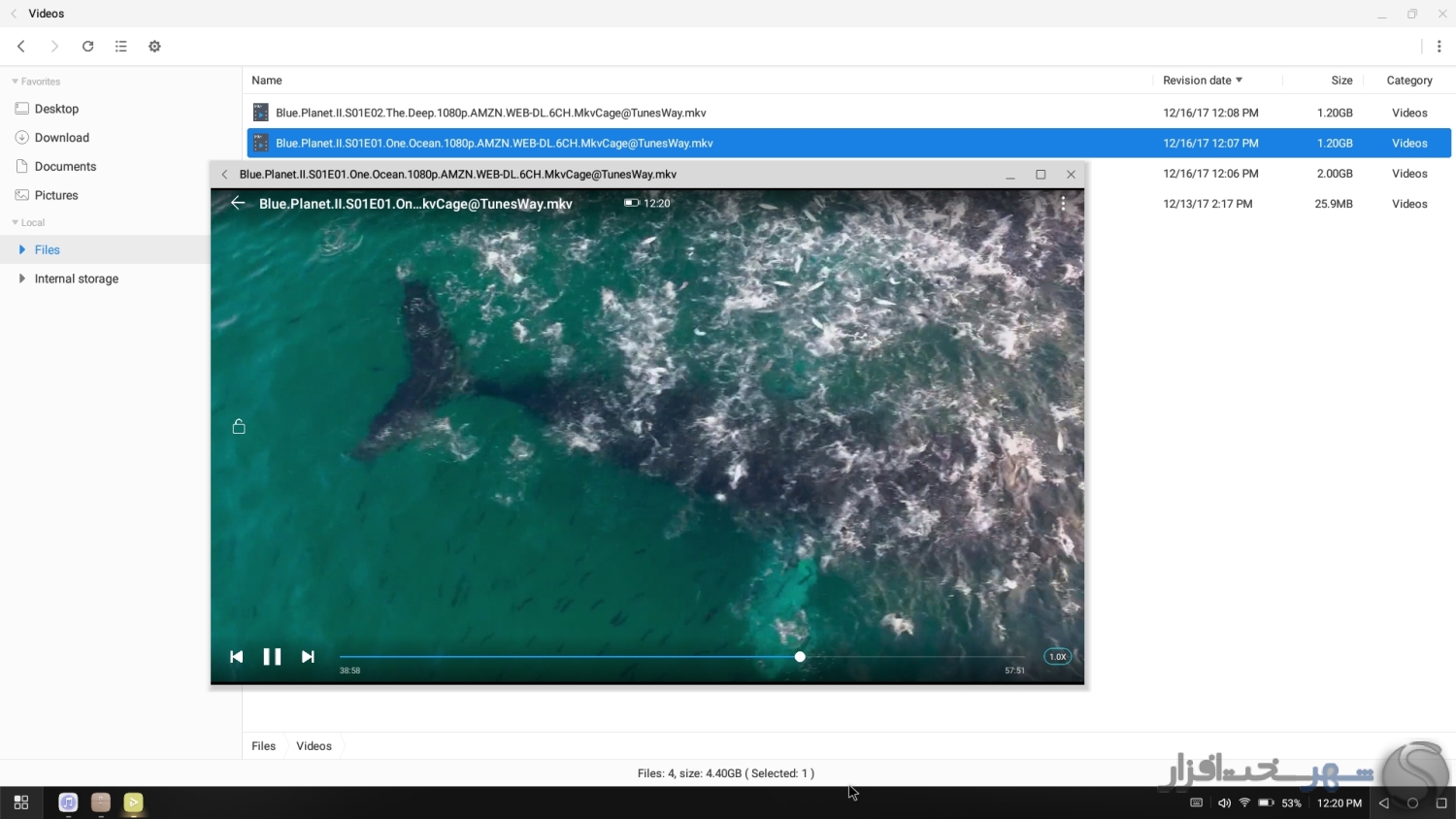
Task: Open keyboard tray icon
Action: click(x=1196, y=803)
